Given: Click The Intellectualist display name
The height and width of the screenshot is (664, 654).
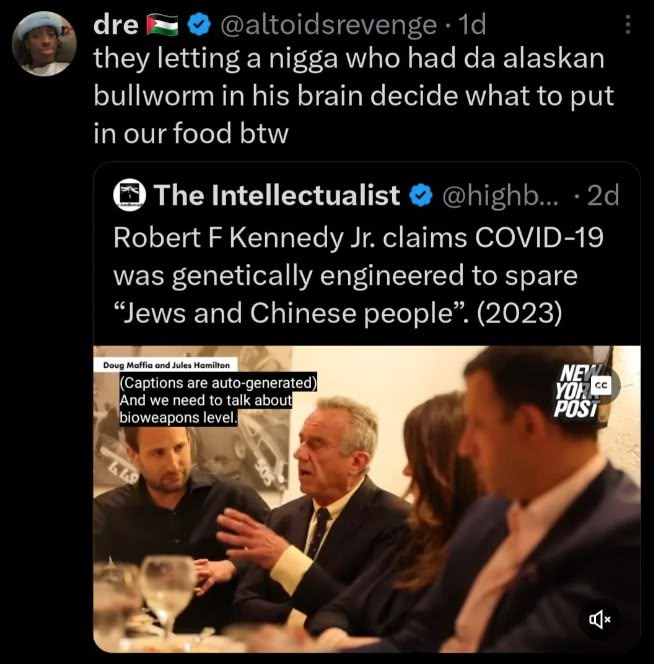Looking at the screenshot, I should pos(277,195).
